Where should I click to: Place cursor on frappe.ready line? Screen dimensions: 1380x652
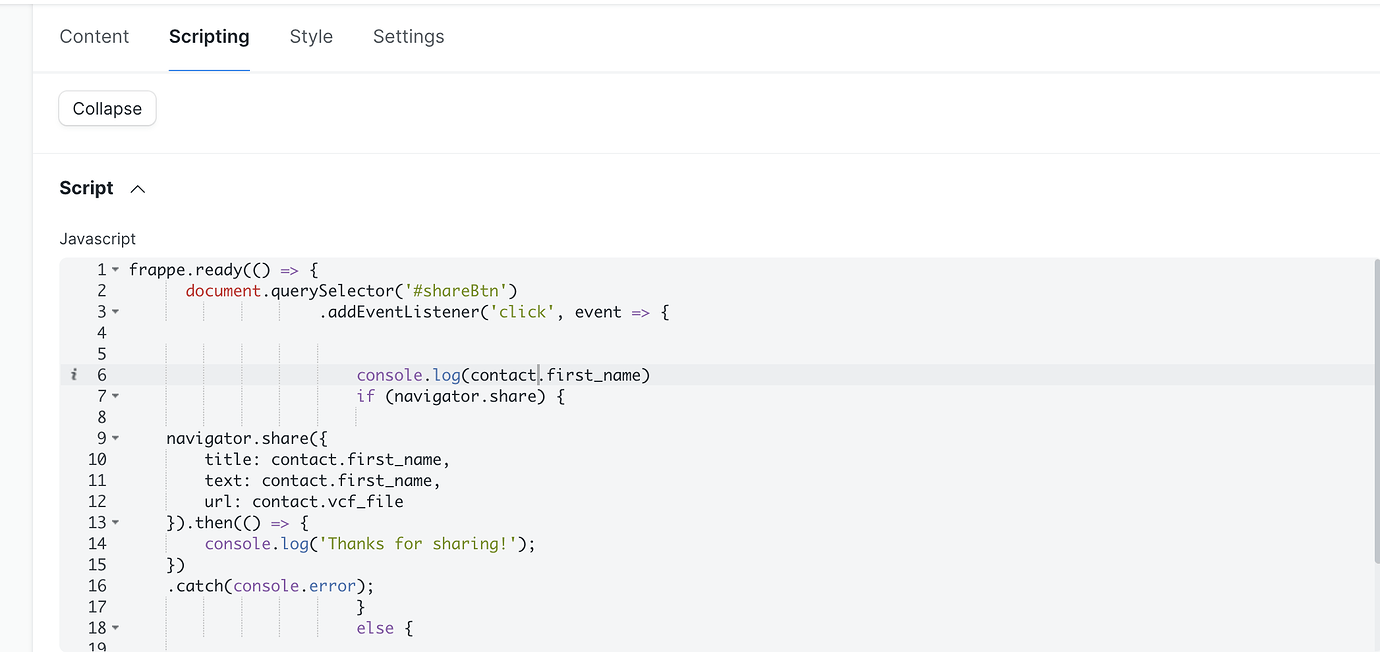(x=223, y=270)
